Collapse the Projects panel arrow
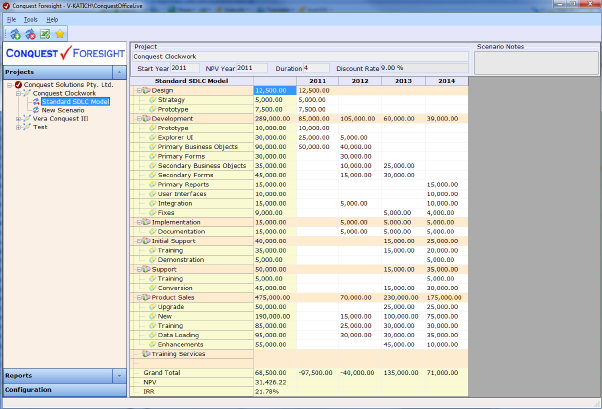The height and width of the screenshot is (409, 602). [x=119, y=72]
